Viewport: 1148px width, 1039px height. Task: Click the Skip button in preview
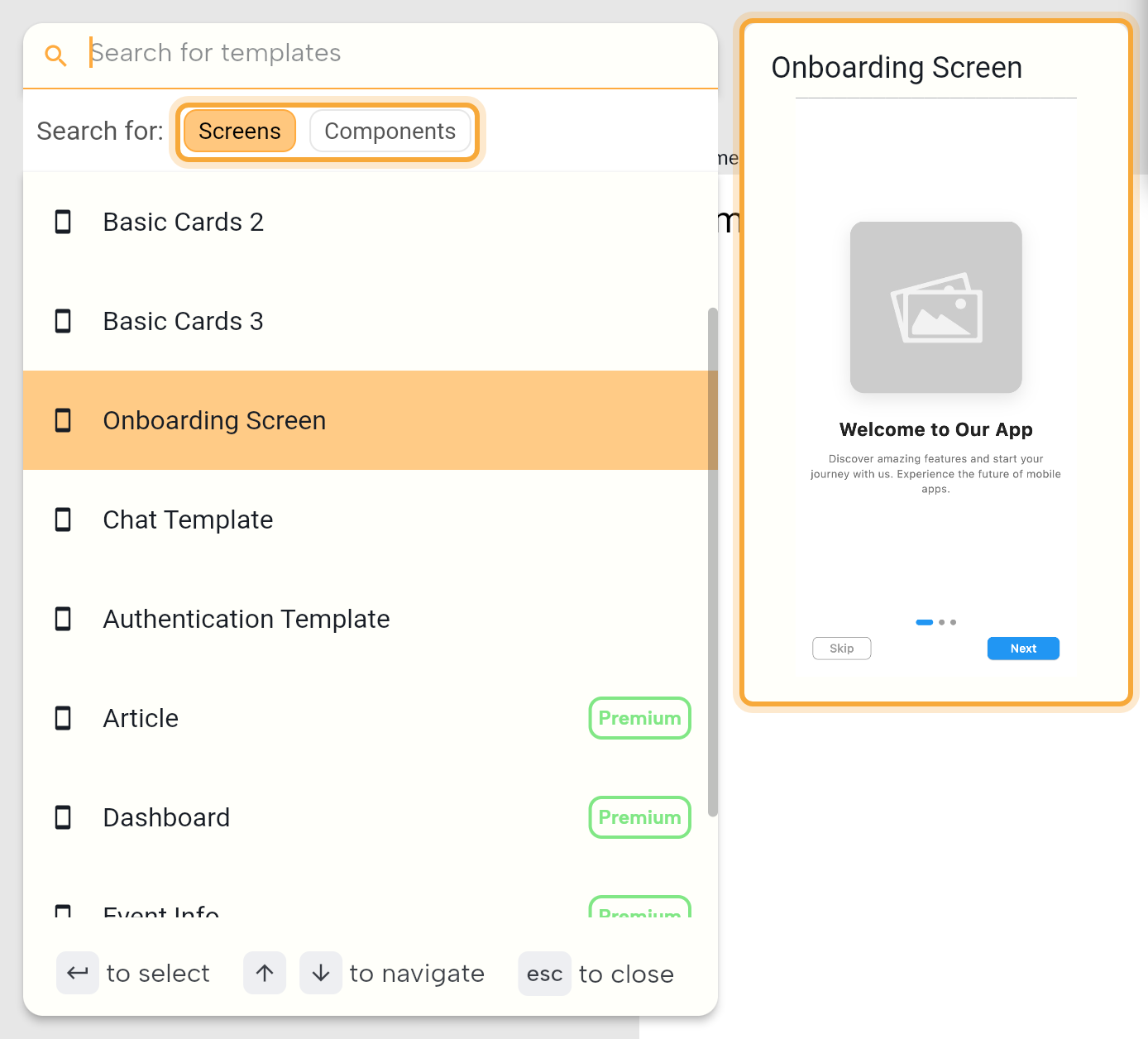pos(842,649)
